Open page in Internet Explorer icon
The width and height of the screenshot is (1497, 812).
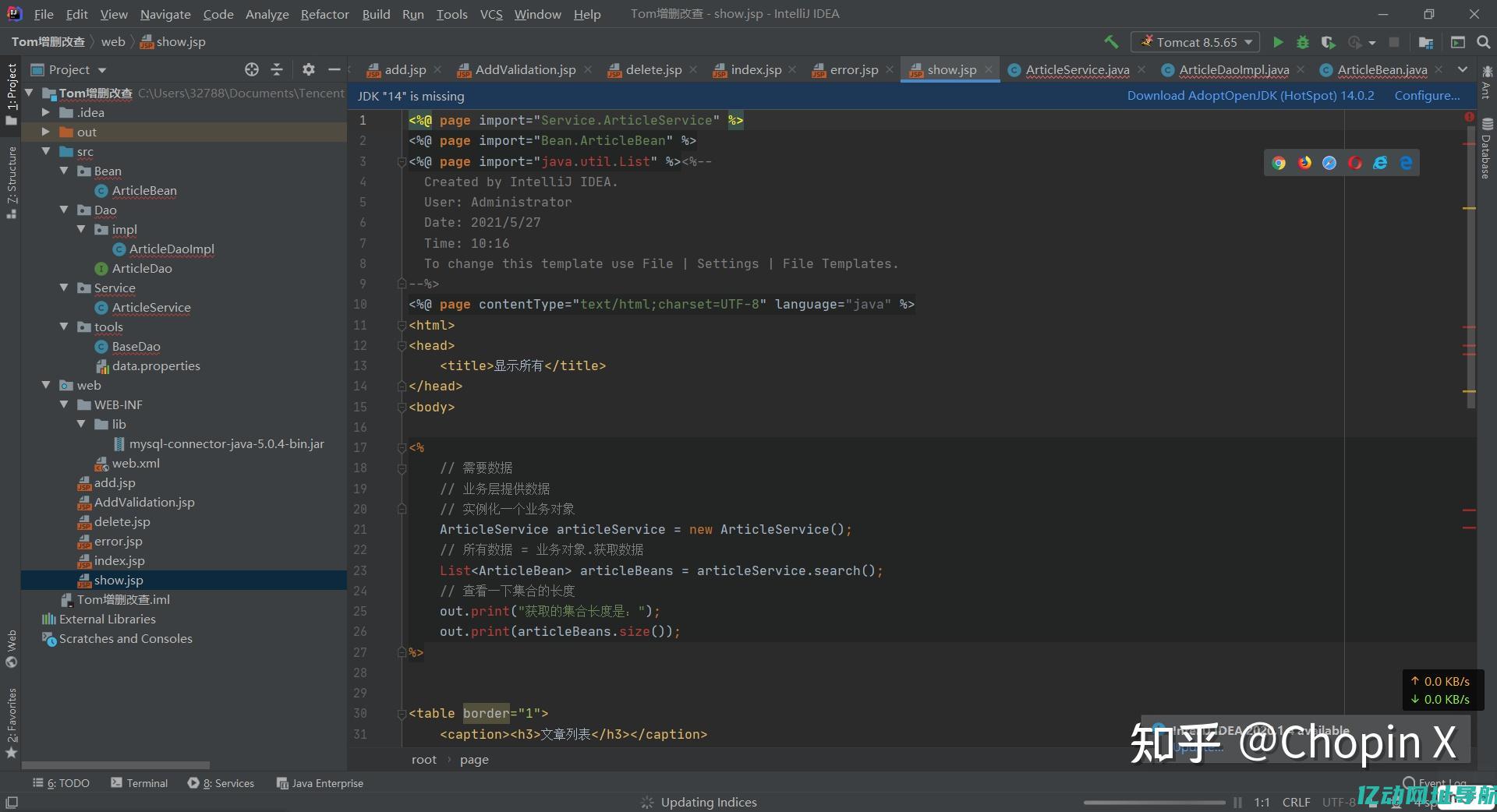(1380, 163)
